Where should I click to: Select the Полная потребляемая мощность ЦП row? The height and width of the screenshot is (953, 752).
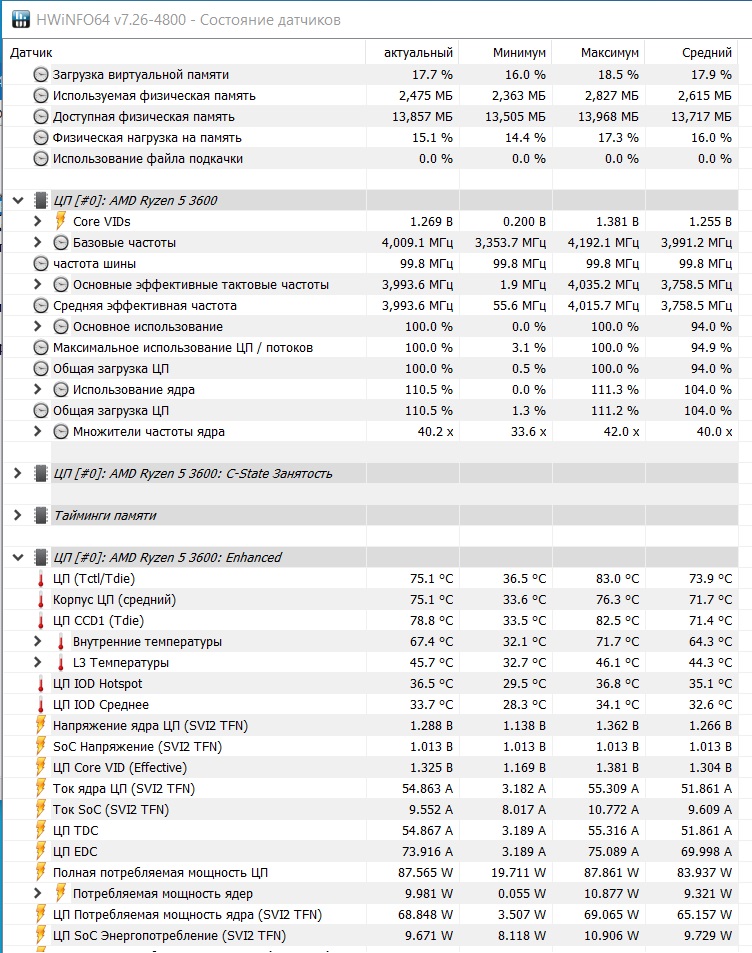(160, 872)
